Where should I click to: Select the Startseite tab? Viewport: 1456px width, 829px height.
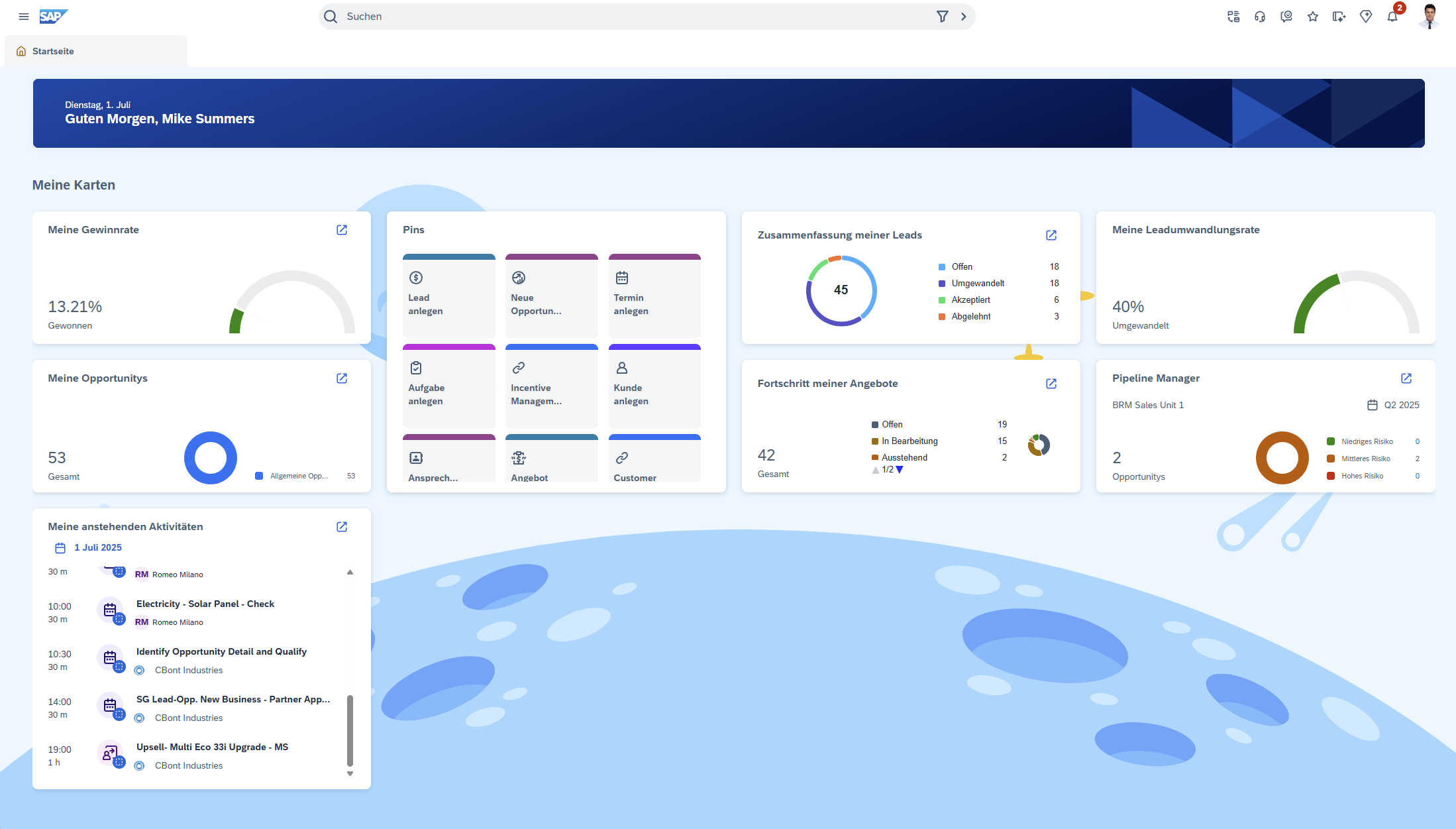[96, 51]
